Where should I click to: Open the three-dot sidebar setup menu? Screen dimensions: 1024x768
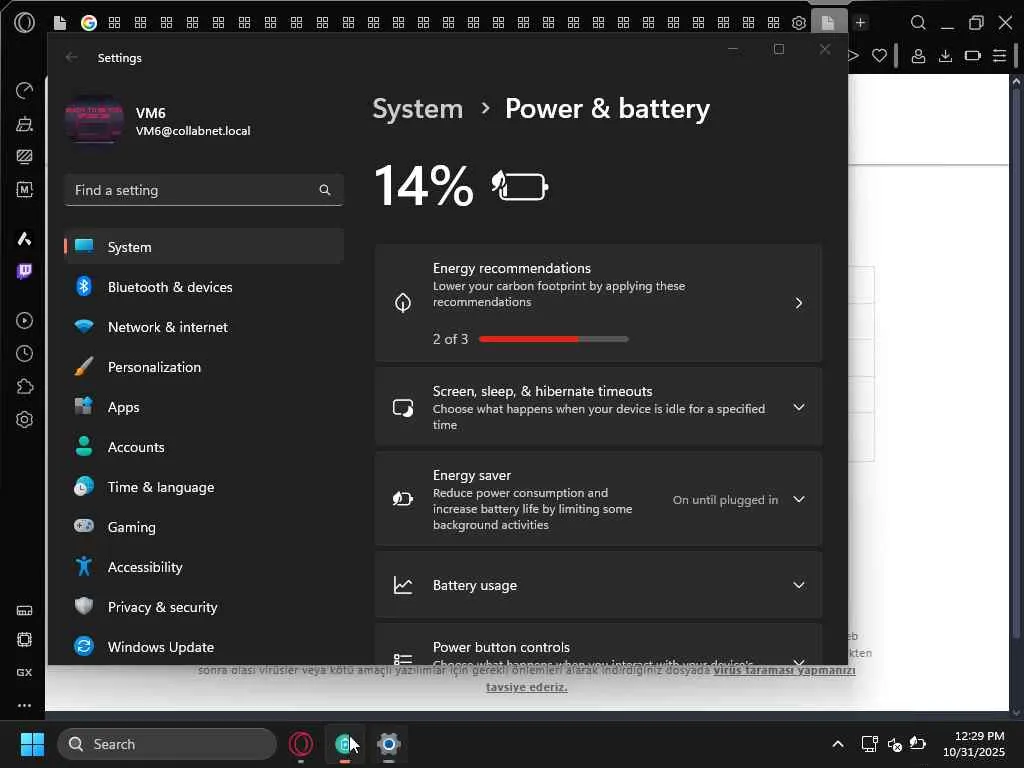24,705
